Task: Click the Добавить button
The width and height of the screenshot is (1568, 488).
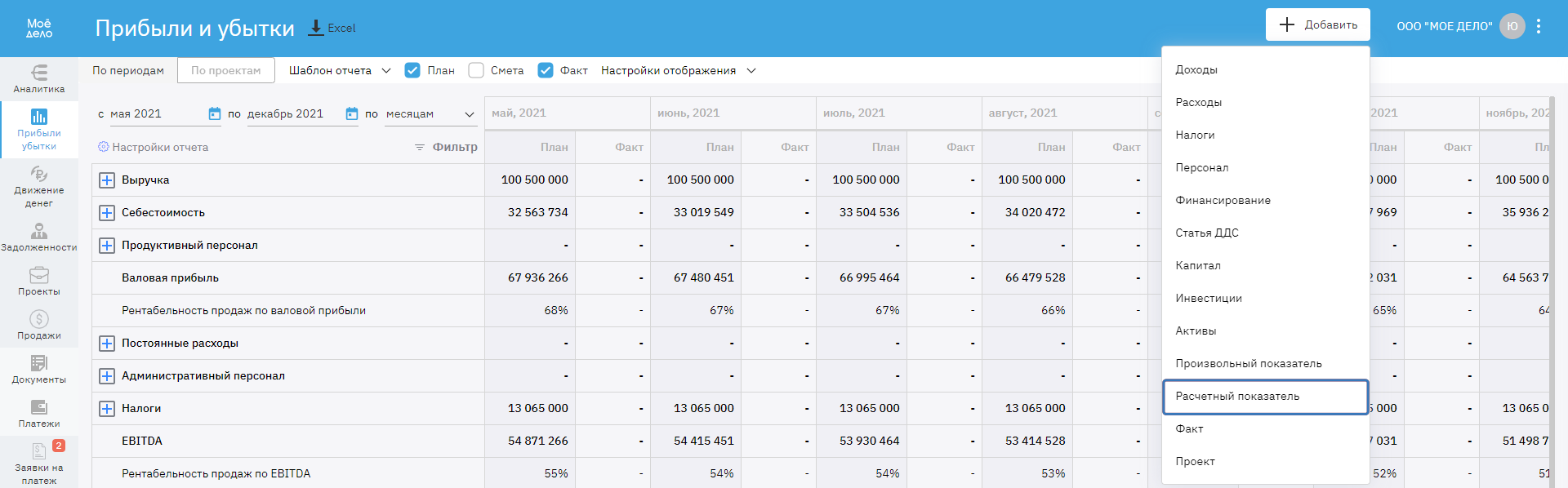Action: (1317, 24)
